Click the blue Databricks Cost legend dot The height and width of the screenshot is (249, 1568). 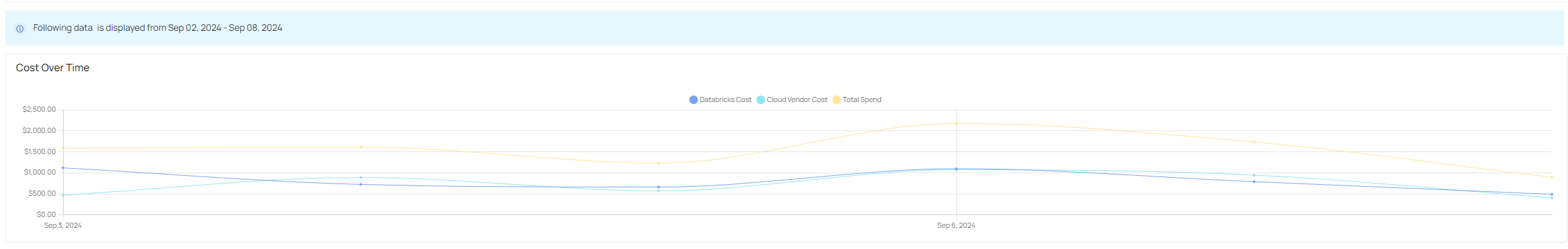pos(693,100)
